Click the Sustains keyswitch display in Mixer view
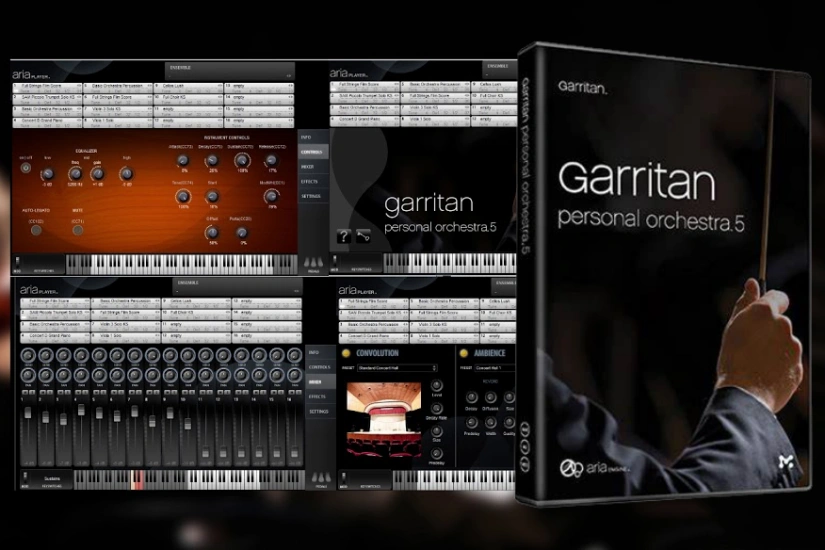Screen dimensions: 825x550 pyautogui.click(x=52, y=479)
